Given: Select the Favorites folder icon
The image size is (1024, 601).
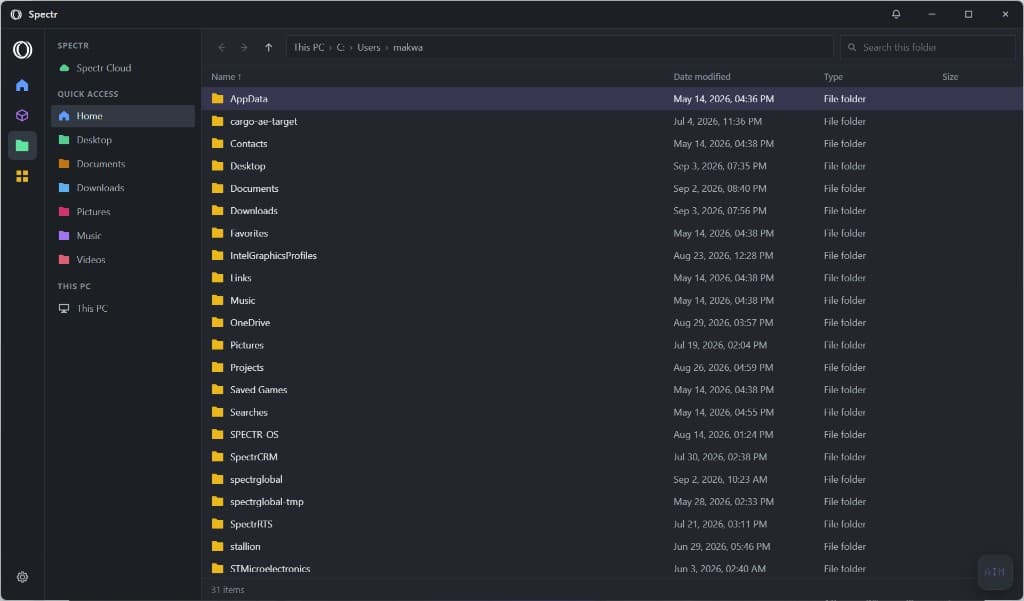Looking at the screenshot, I should click(x=217, y=233).
